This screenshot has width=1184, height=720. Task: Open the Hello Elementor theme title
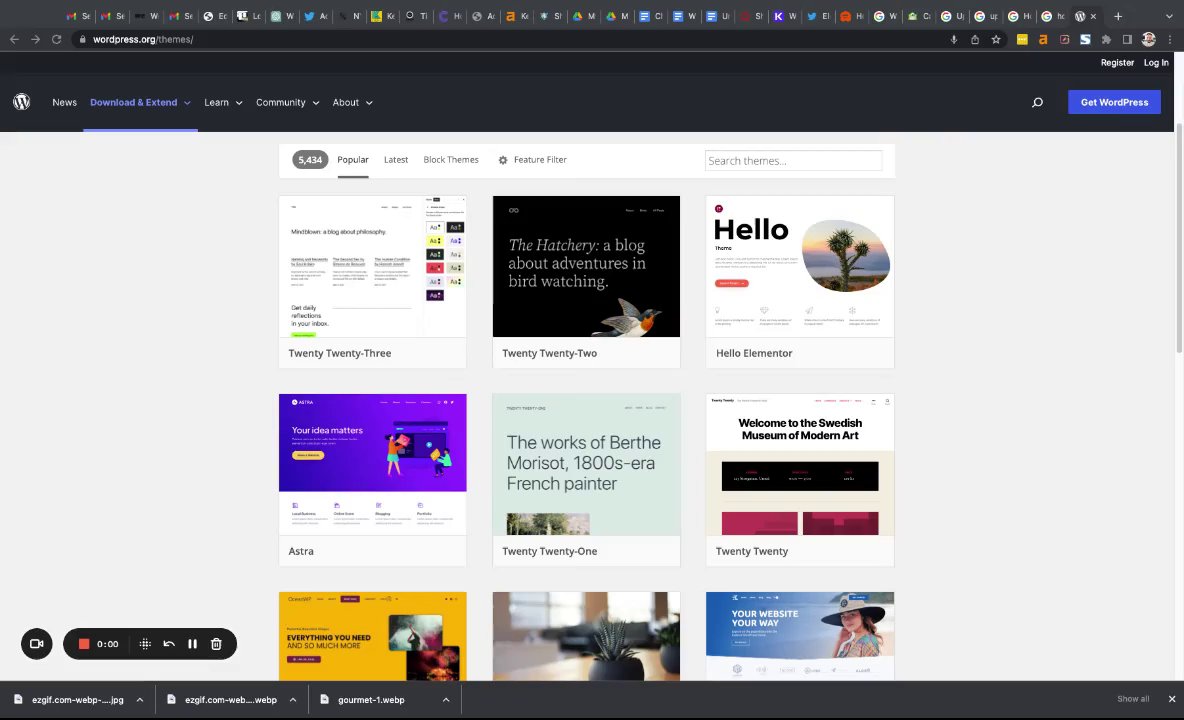coord(754,353)
